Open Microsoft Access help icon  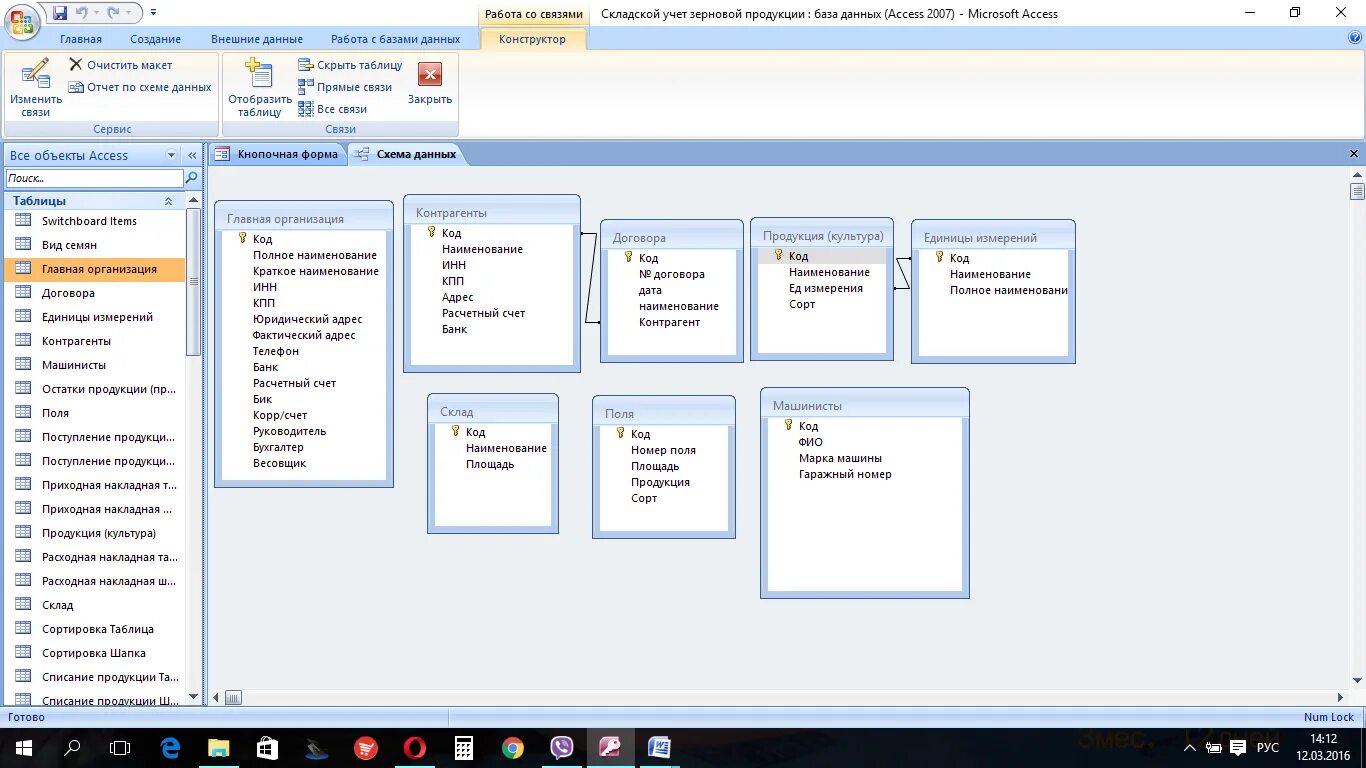(1355, 38)
